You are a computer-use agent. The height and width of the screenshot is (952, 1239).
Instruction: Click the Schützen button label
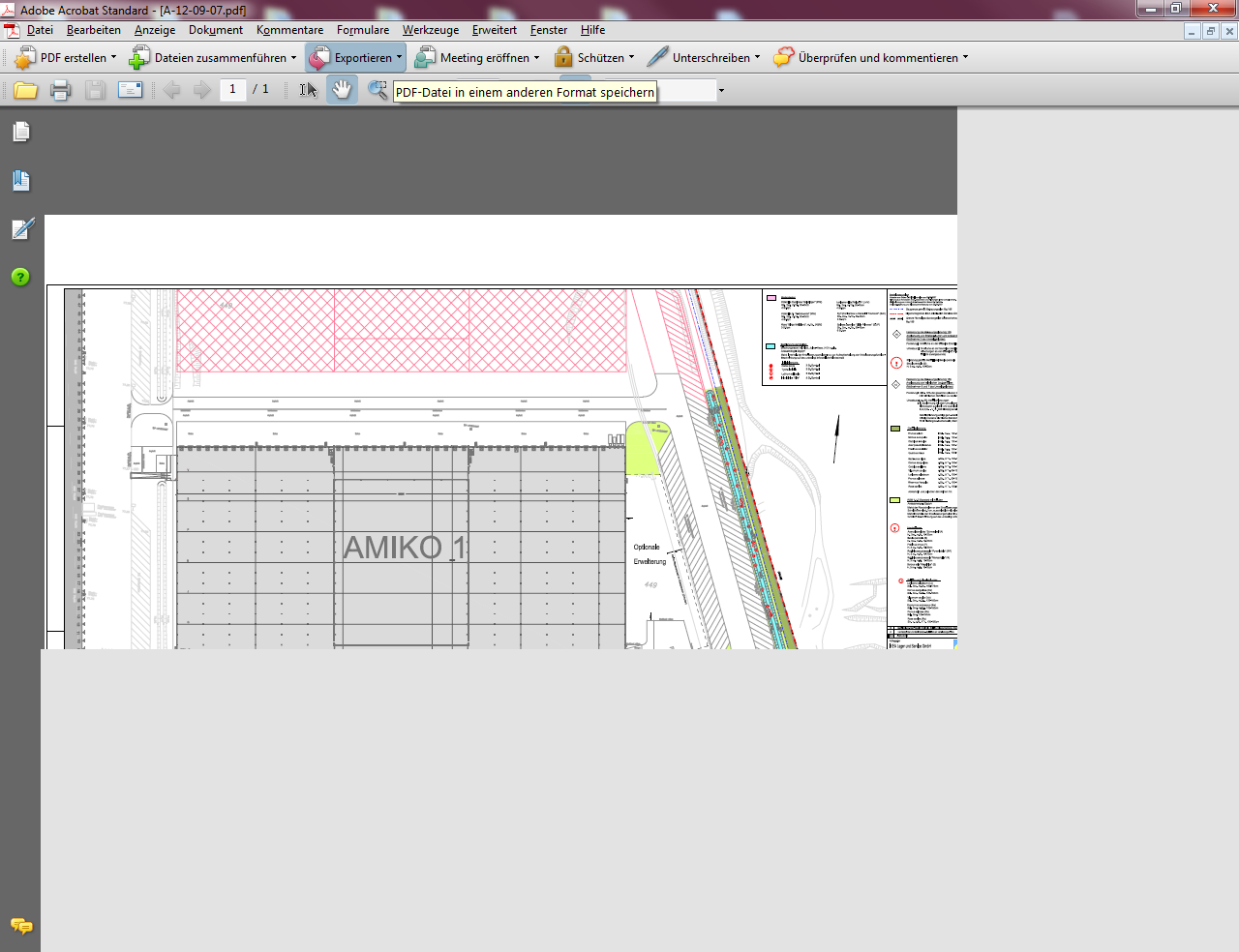click(x=601, y=58)
